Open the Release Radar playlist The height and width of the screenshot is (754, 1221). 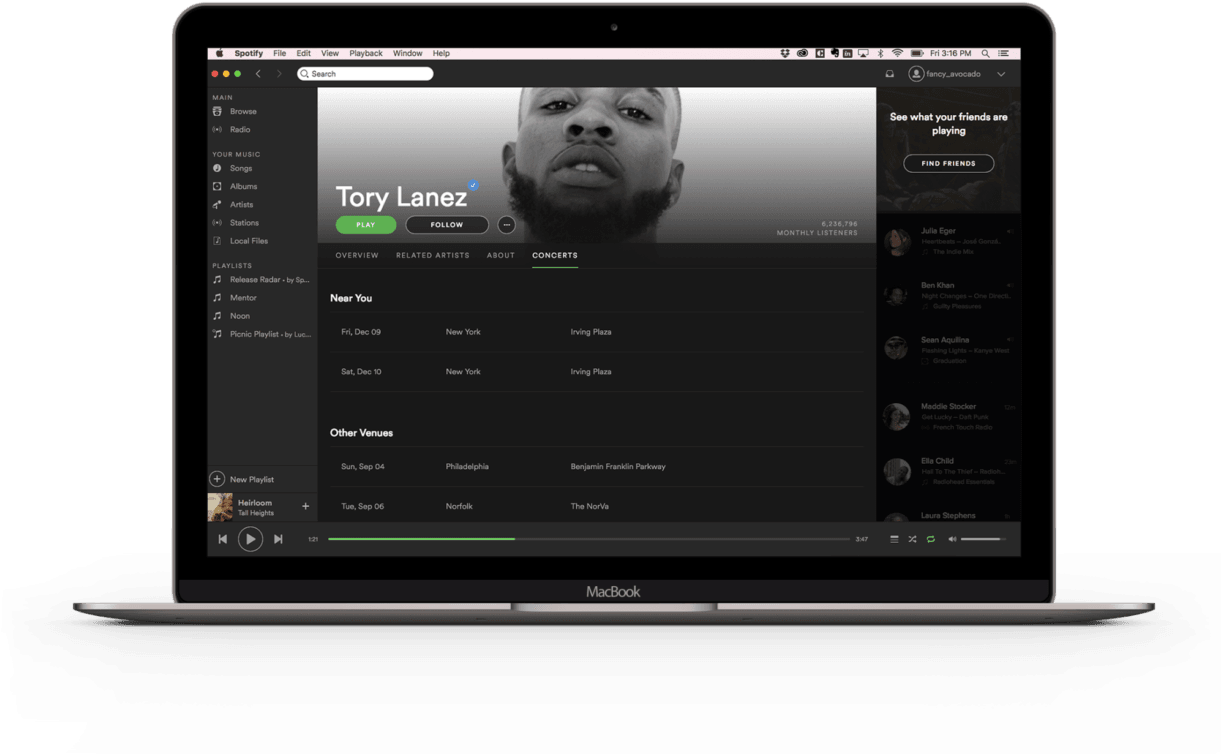(261, 279)
